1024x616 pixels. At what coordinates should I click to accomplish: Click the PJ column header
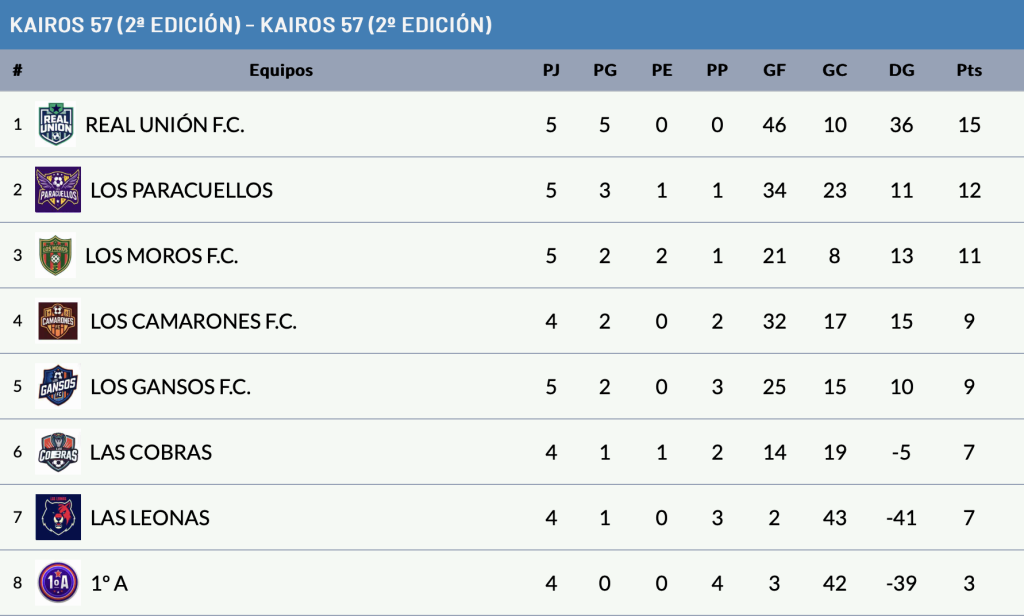pyautogui.click(x=551, y=70)
